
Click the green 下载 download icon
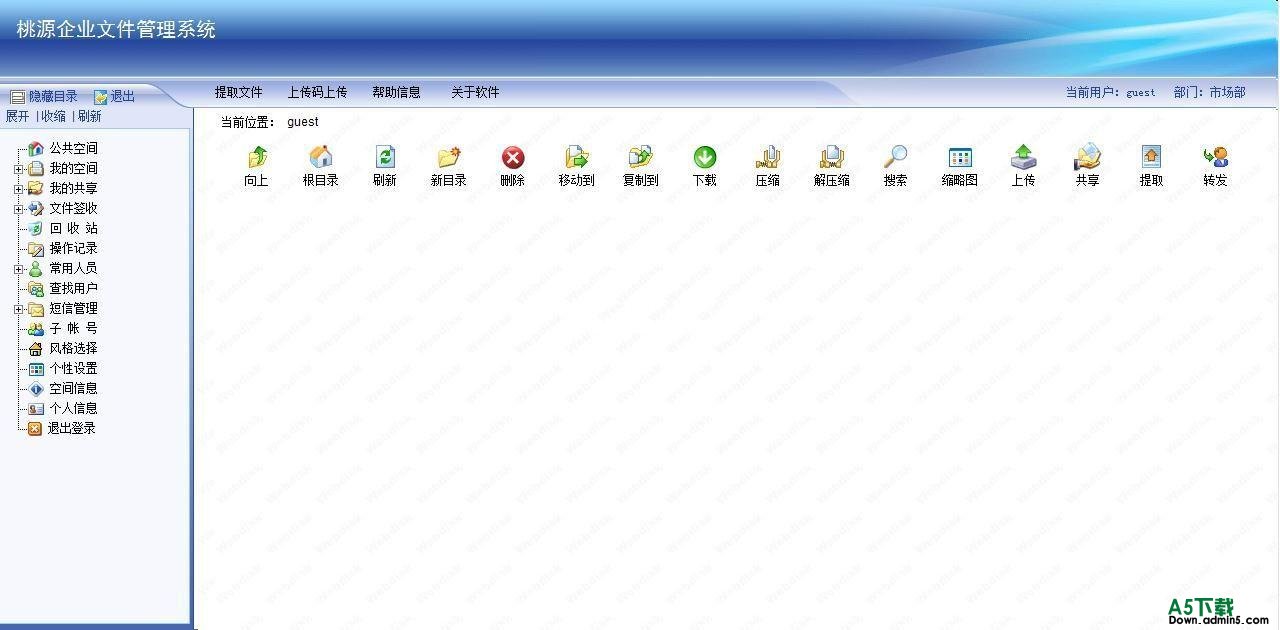(x=705, y=157)
